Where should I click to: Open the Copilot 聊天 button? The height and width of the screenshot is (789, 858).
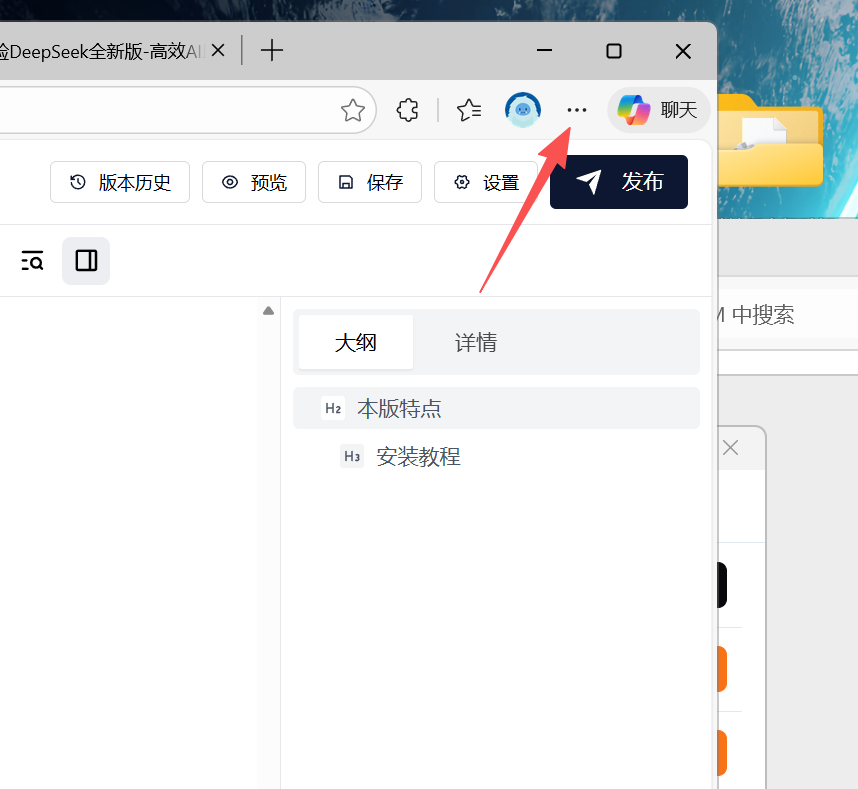[x=658, y=110]
